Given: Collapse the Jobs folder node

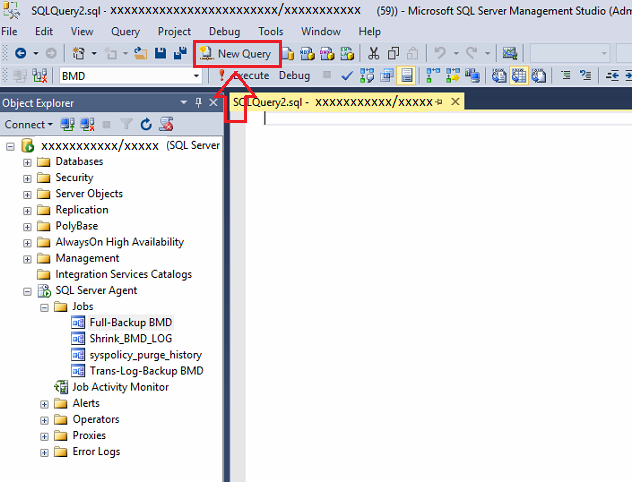Looking at the screenshot, I should click(44, 307).
